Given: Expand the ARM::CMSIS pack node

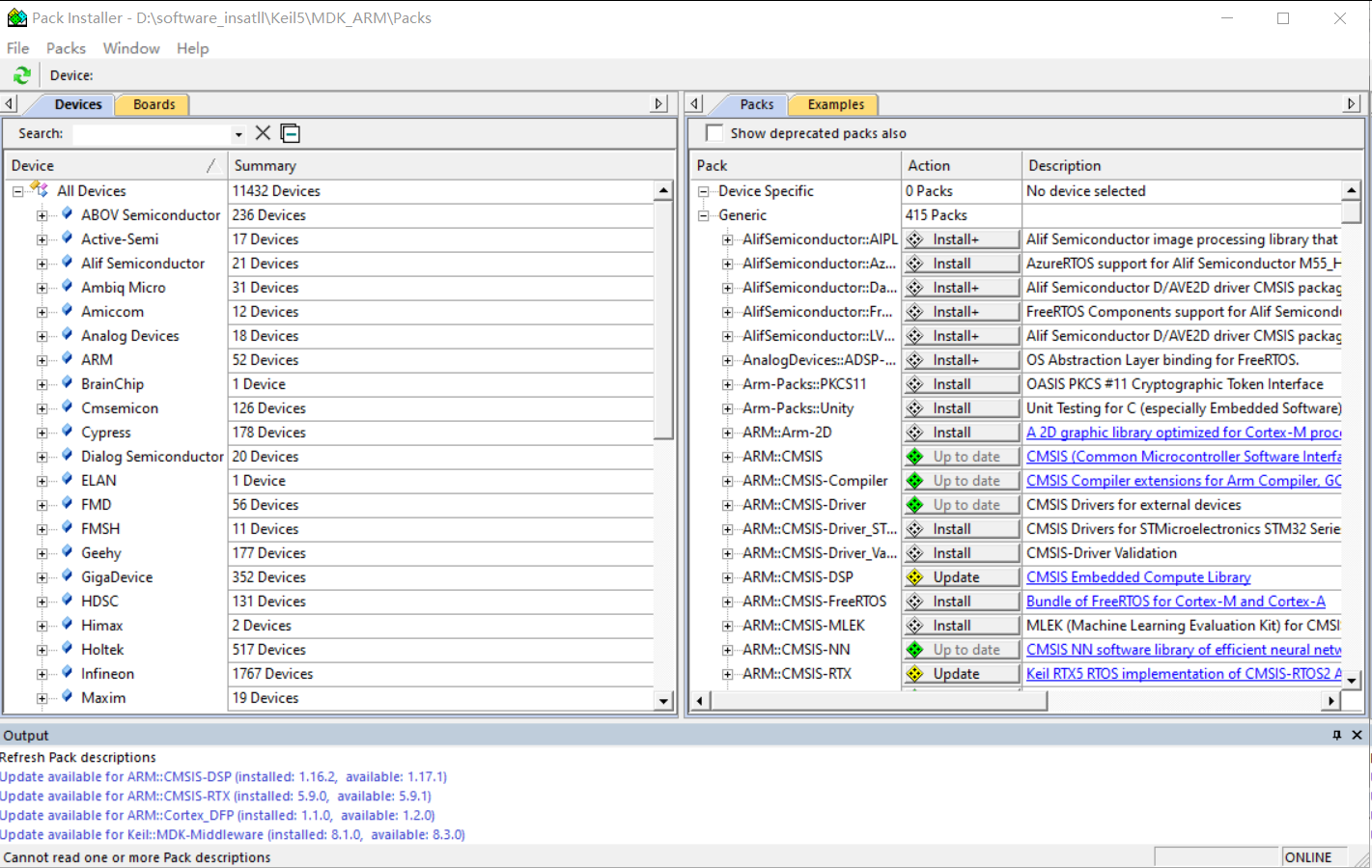Looking at the screenshot, I should 727,457.
